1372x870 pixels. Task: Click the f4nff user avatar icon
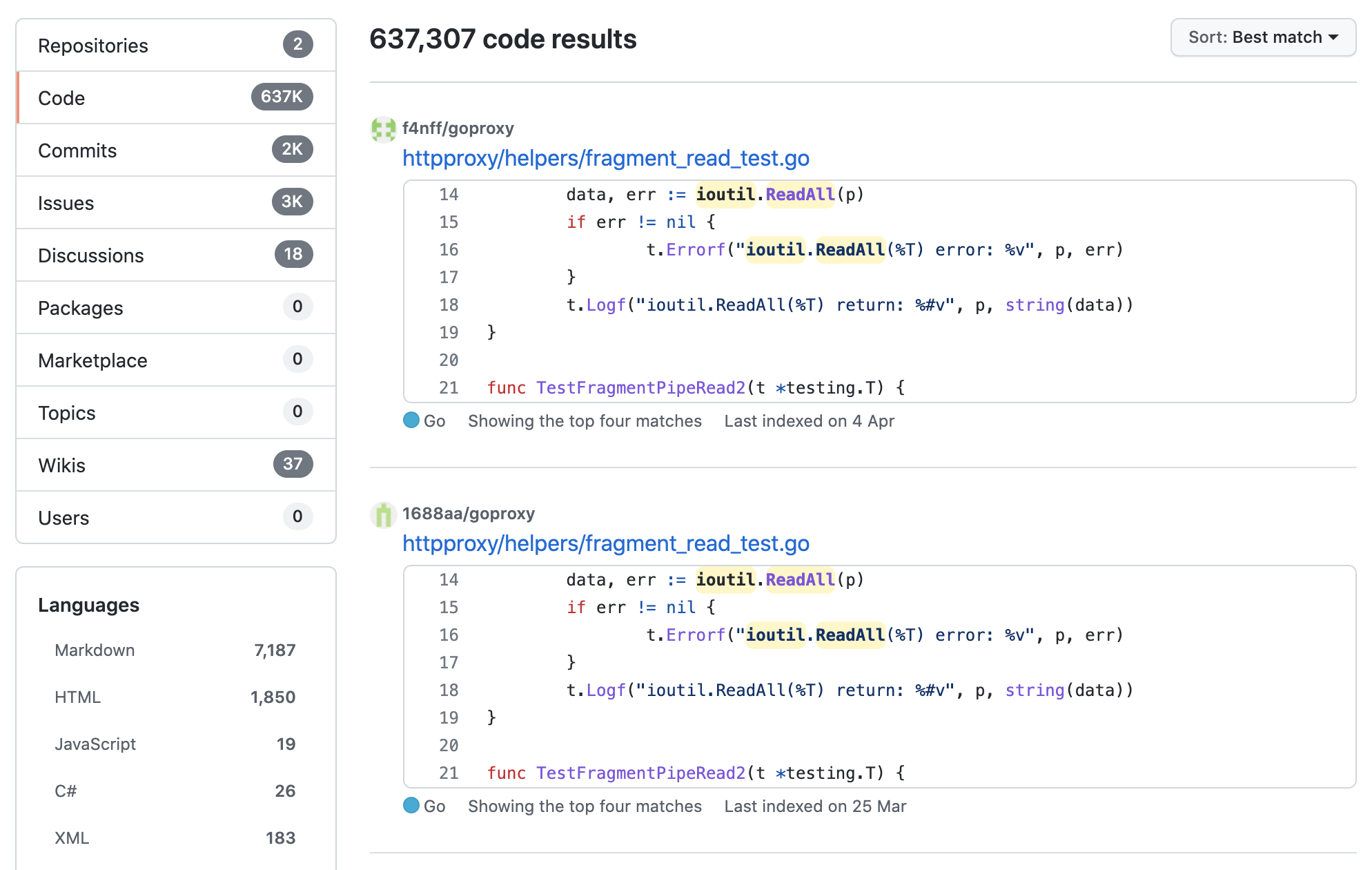point(383,129)
